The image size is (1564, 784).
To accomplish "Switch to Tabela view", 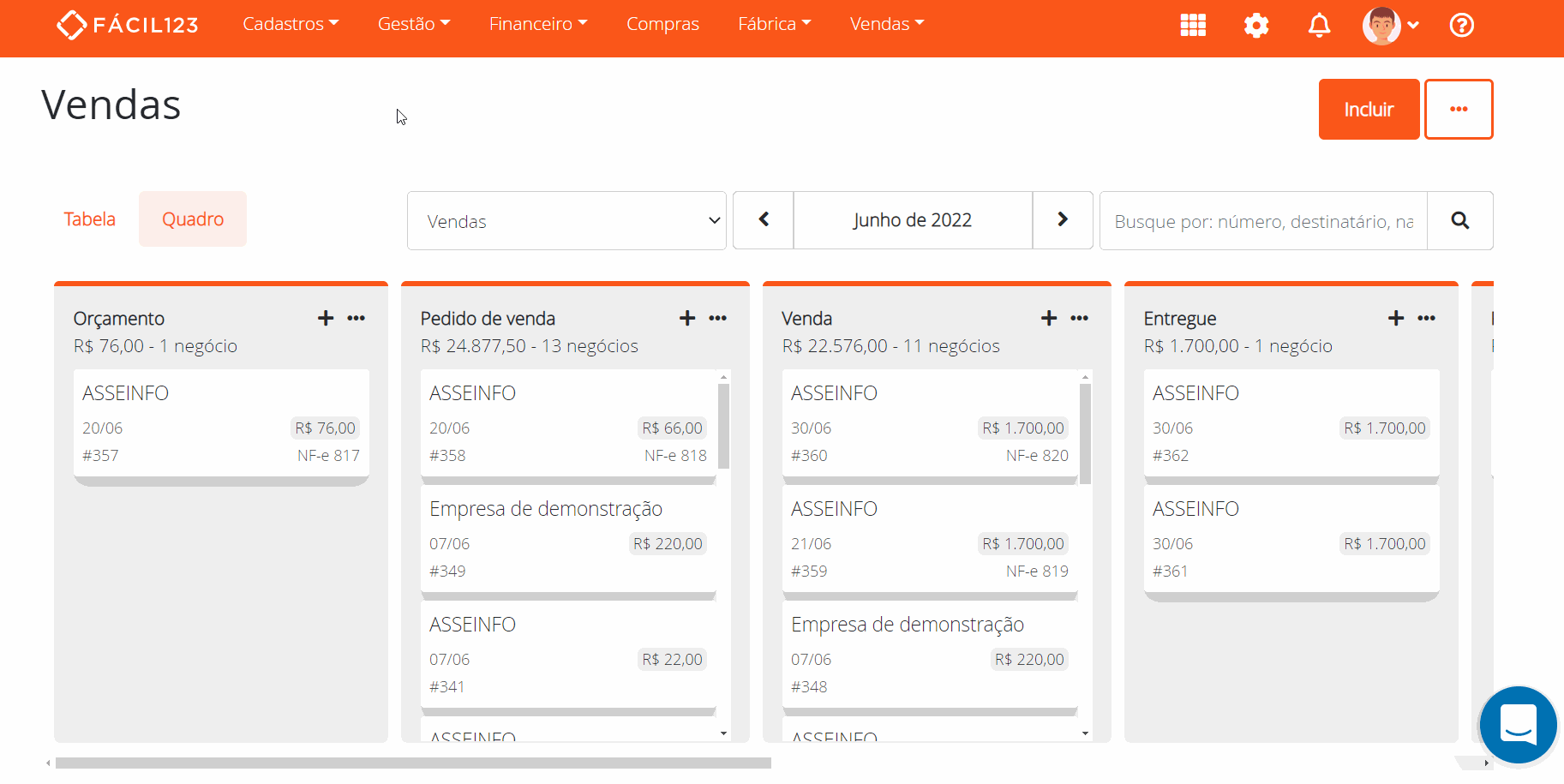I will 89,218.
